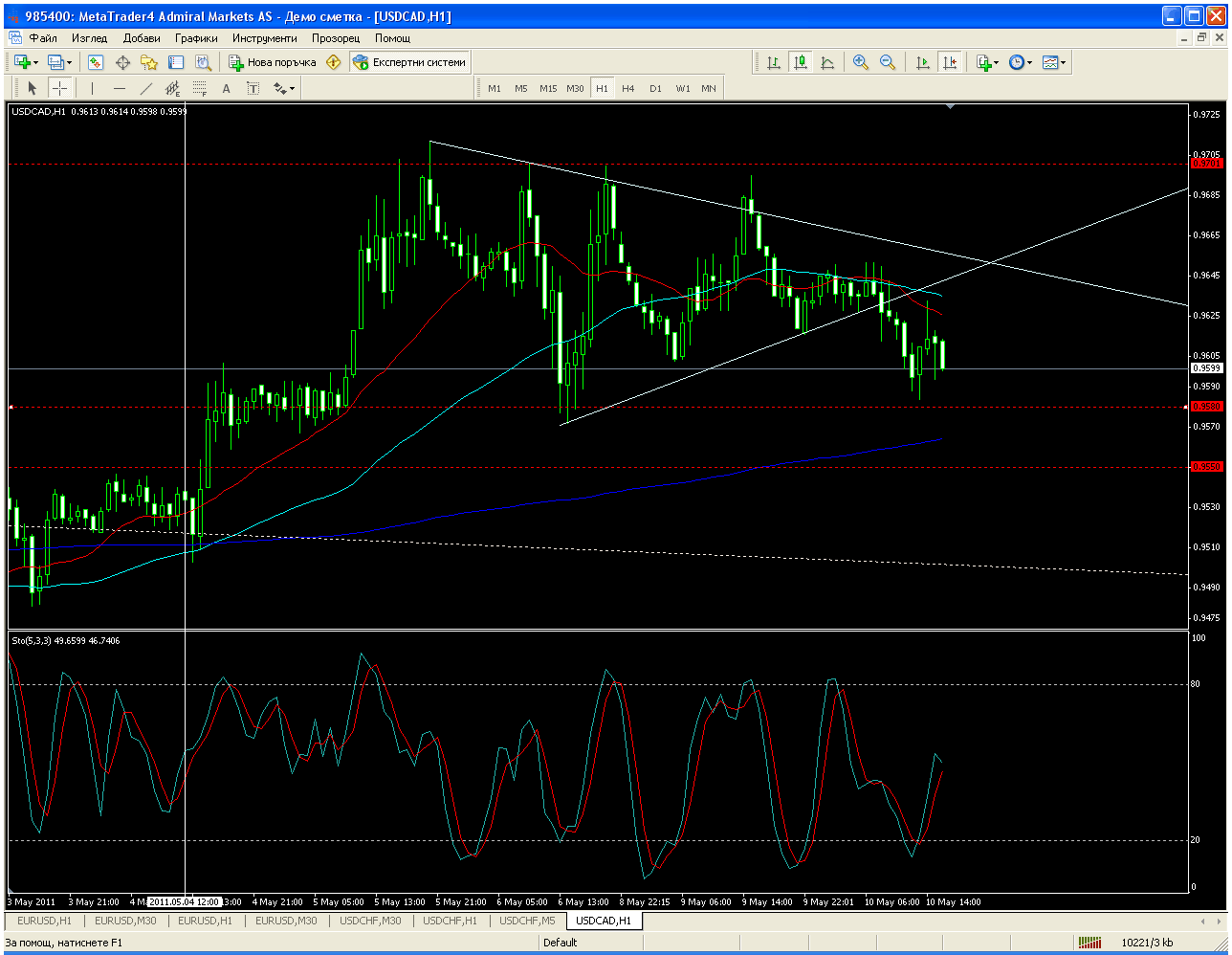This screenshot has width=1232, height=955.
Task: Click the MetaQuotes Language Editor icon
Action: click(x=333, y=62)
